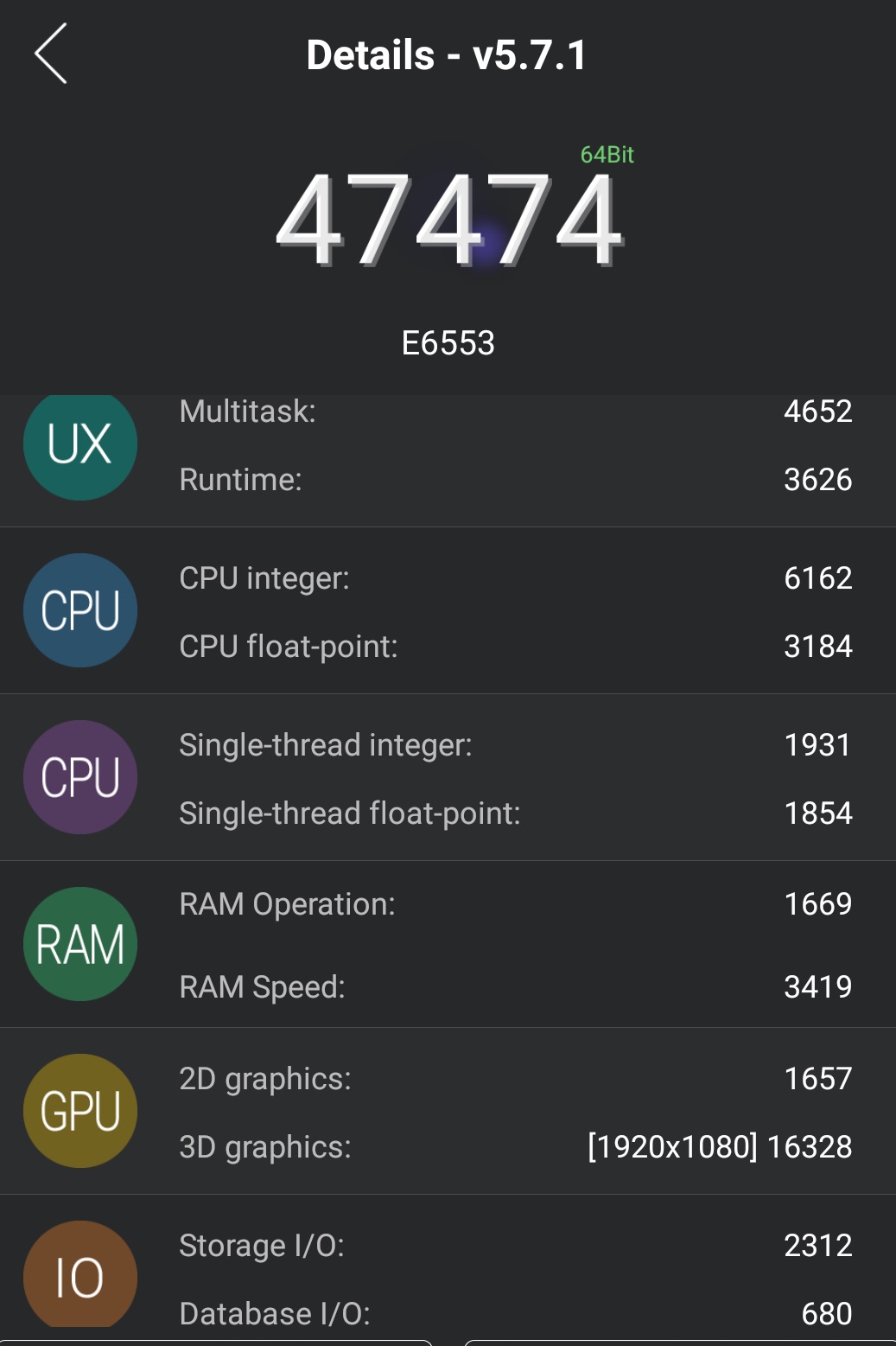Tap the device model E6553

point(448,343)
